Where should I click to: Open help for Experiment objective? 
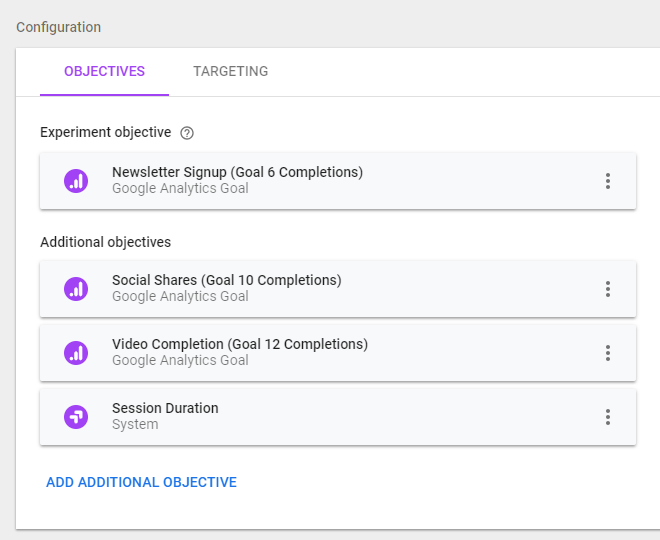click(187, 132)
